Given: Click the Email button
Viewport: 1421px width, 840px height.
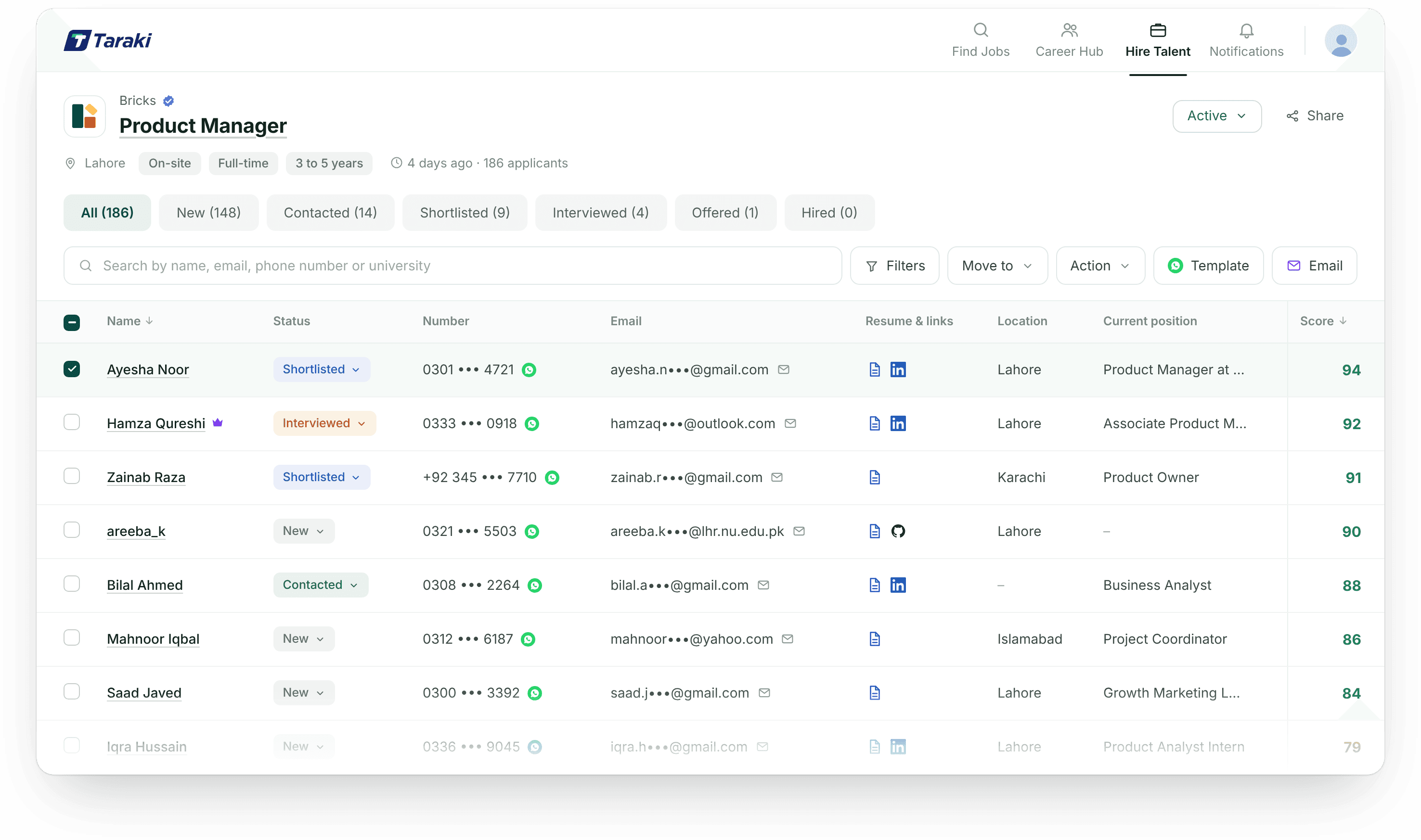Looking at the screenshot, I should [x=1314, y=266].
